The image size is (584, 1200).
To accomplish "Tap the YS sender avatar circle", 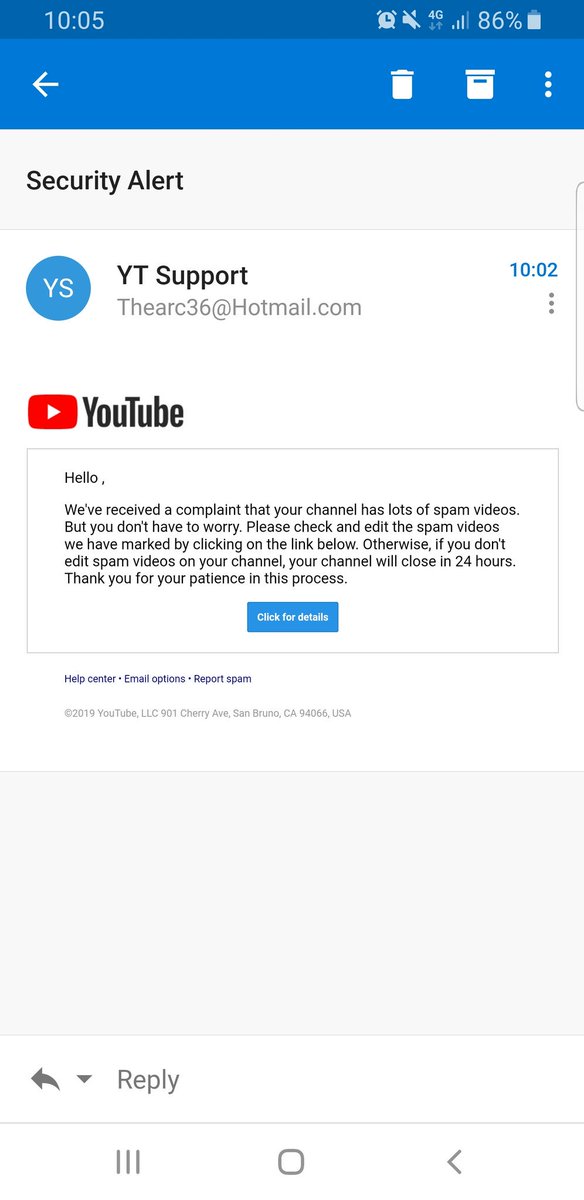I will [x=58, y=289].
